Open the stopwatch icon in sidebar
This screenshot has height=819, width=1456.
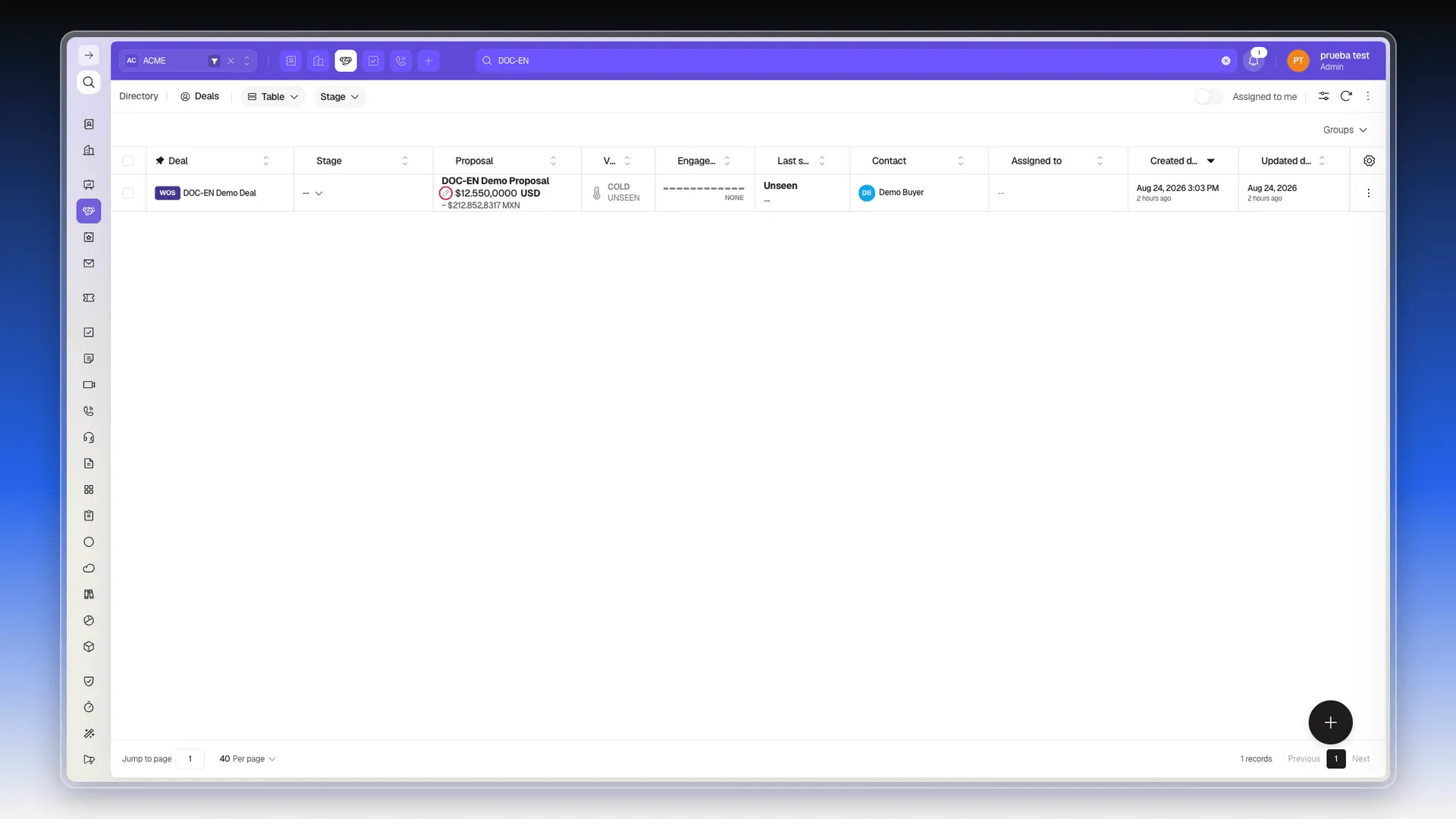89,708
